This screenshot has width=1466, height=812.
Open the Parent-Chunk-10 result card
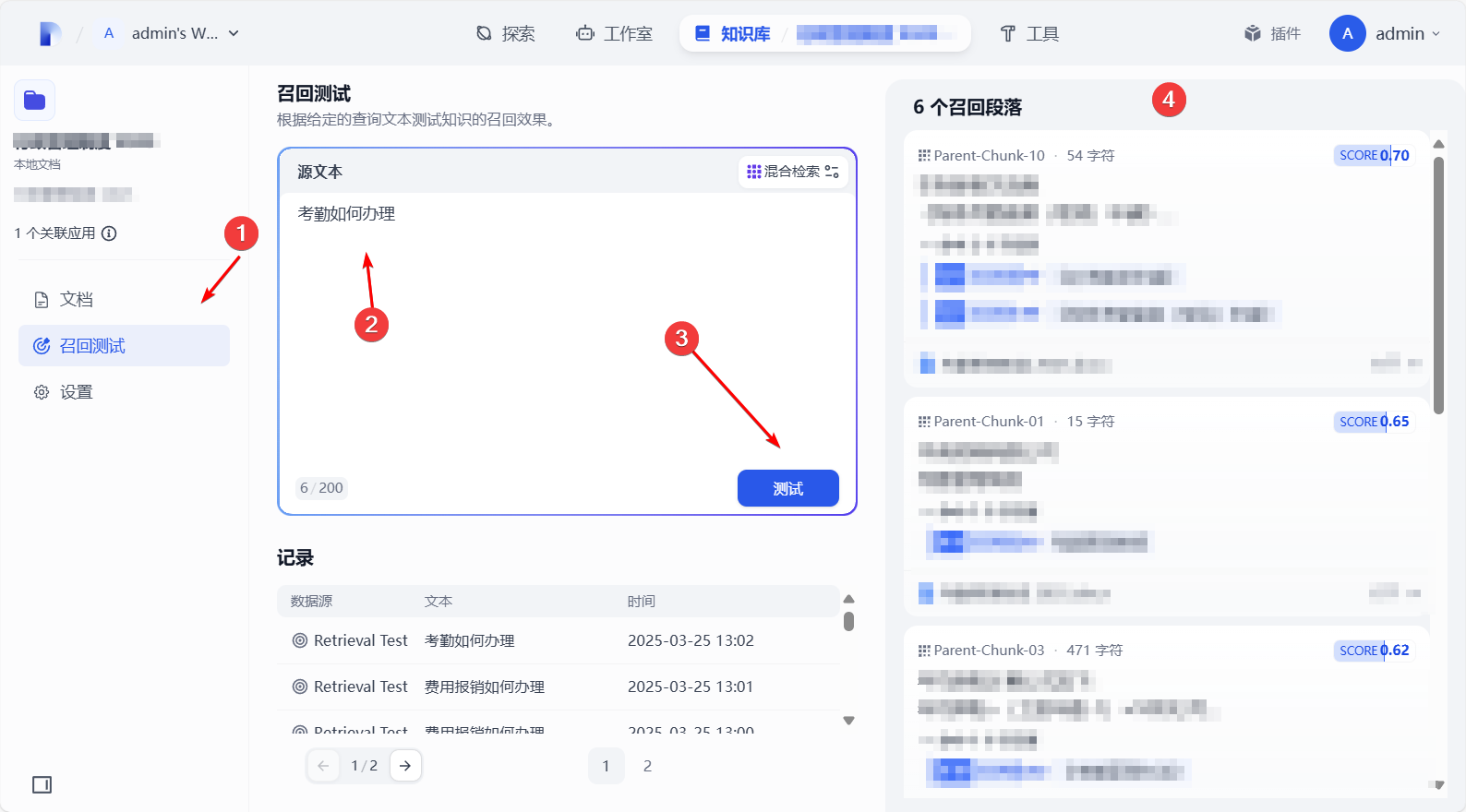click(x=1166, y=258)
